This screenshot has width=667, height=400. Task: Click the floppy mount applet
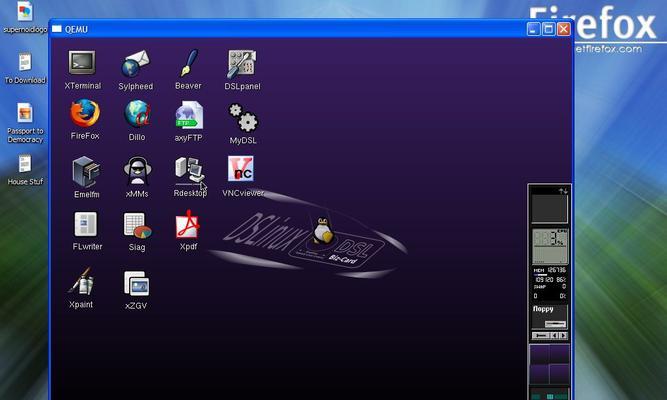tap(549, 317)
